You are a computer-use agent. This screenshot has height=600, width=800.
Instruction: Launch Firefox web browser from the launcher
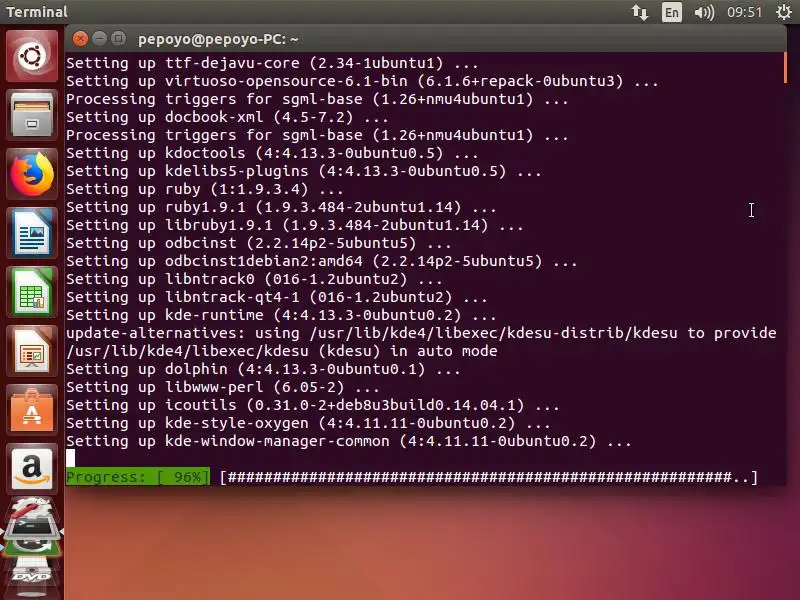[x=32, y=174]
